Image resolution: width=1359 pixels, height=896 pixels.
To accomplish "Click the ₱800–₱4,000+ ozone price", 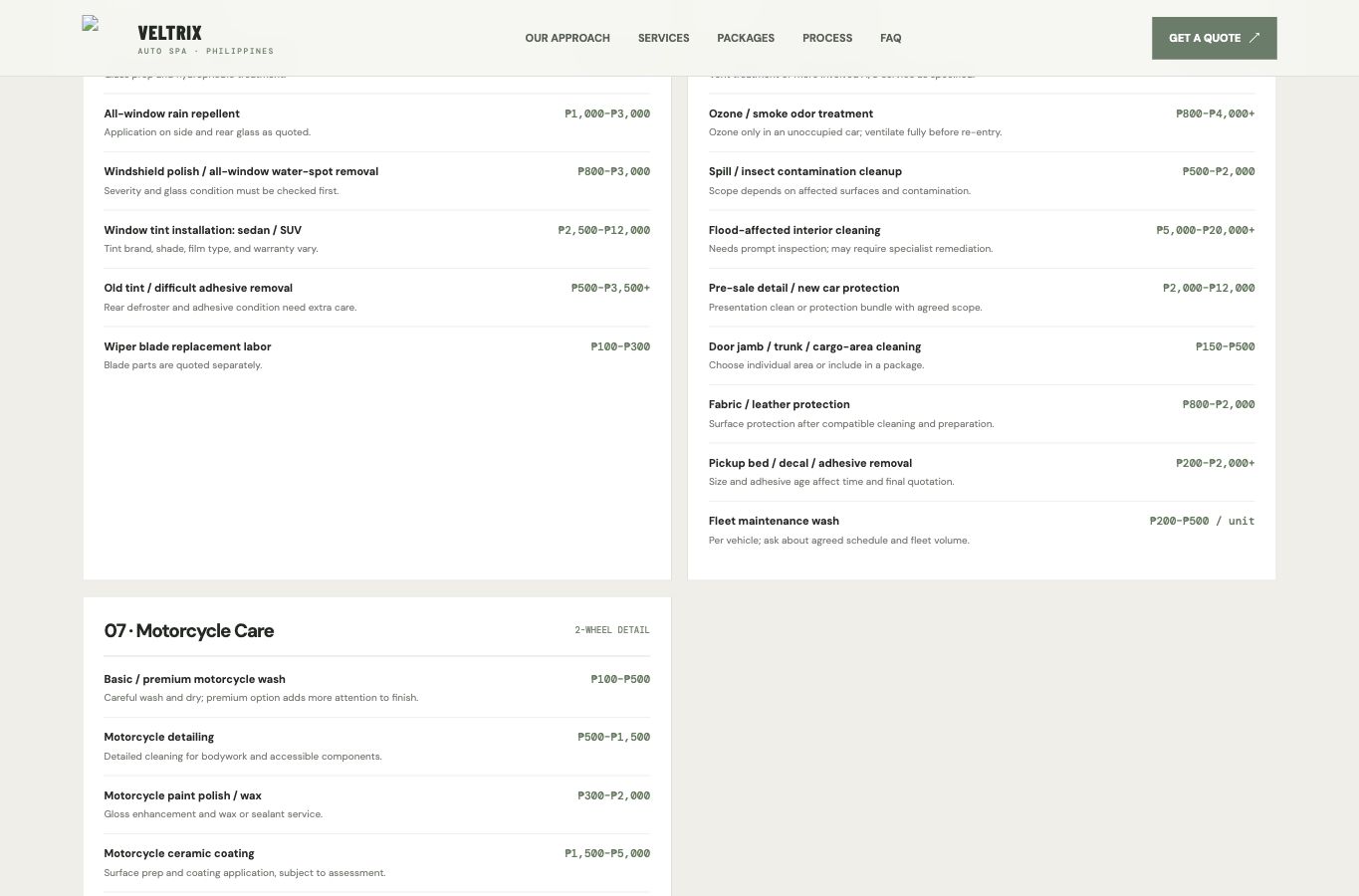I will 1215,113.
